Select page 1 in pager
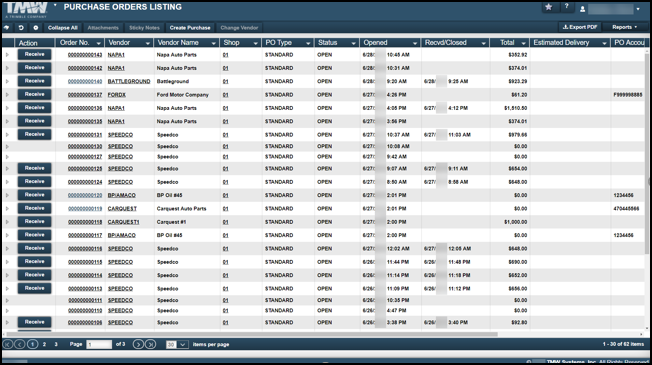Image resolution: width=652 pixels, height=365 pixels. tap(32, 344)
